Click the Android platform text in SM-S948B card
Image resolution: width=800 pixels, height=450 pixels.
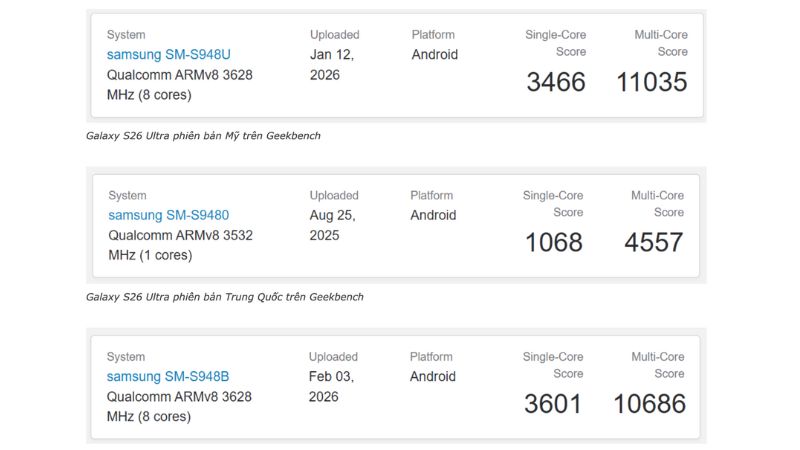(x=432, y=377)
